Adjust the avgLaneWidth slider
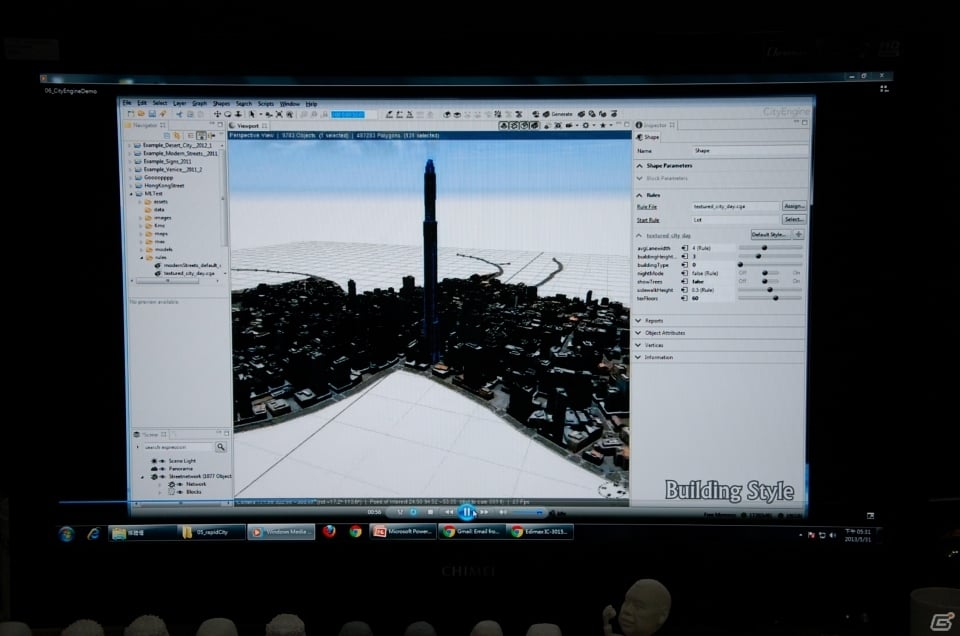This screenshot has height=636, width=960. (x=770, y=248)
